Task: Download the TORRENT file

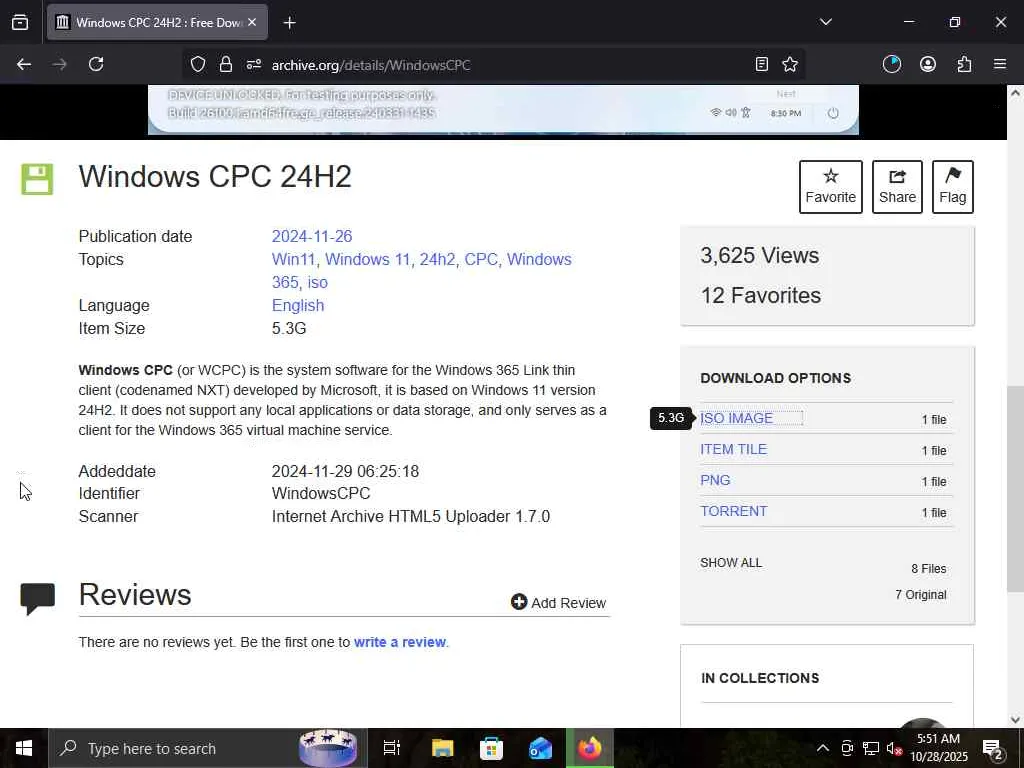Action: coord(733,511)
